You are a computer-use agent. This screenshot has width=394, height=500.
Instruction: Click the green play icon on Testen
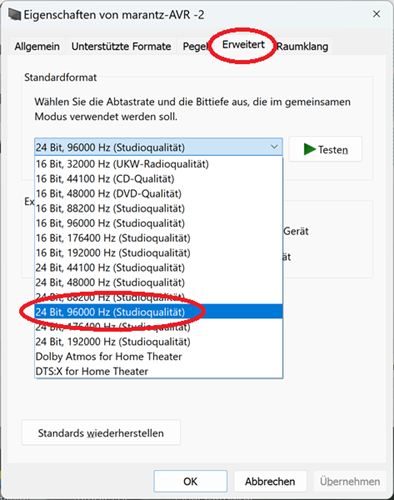(309, 149)
